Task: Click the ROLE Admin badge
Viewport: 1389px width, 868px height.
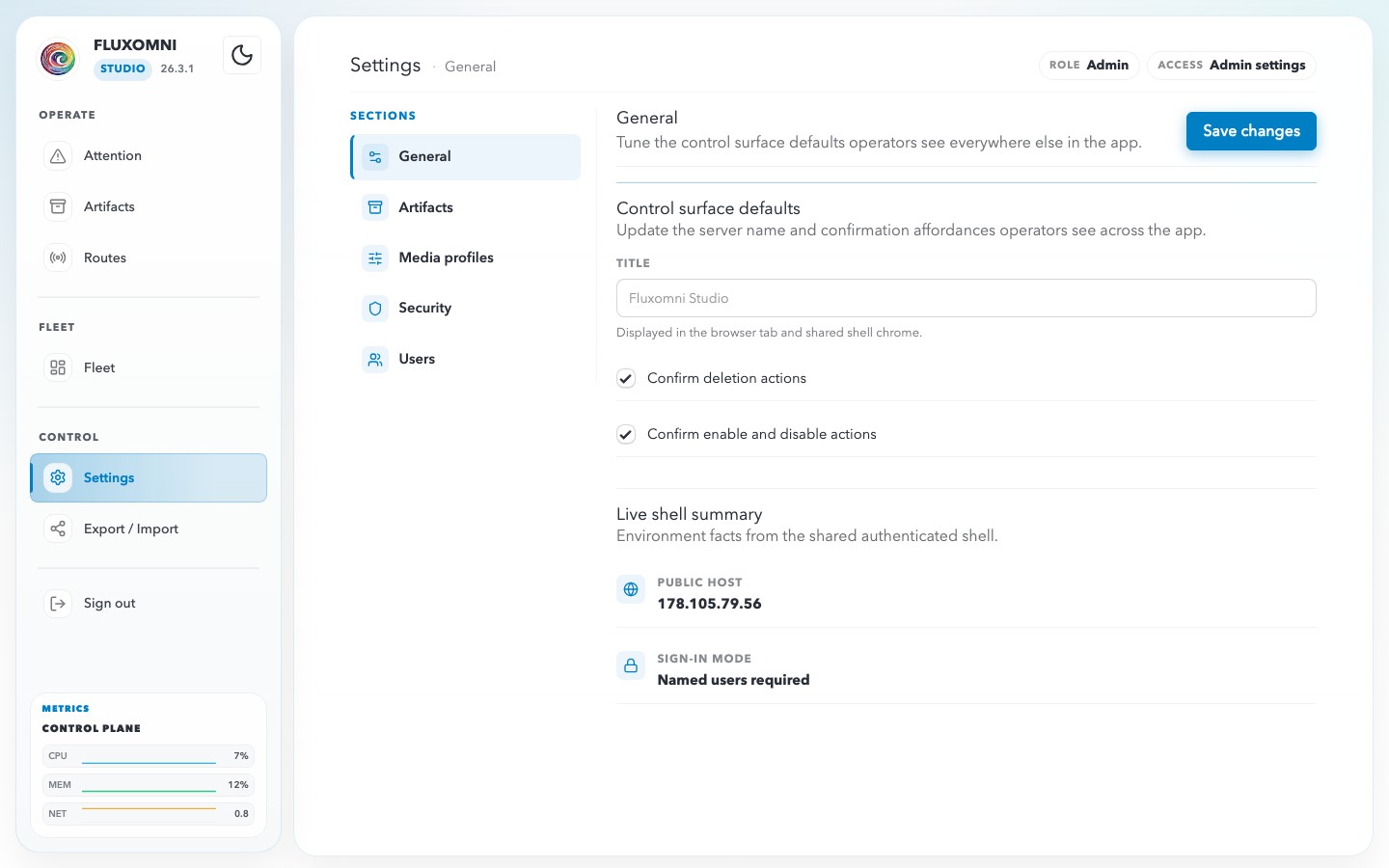Action: coord(1089,65)
